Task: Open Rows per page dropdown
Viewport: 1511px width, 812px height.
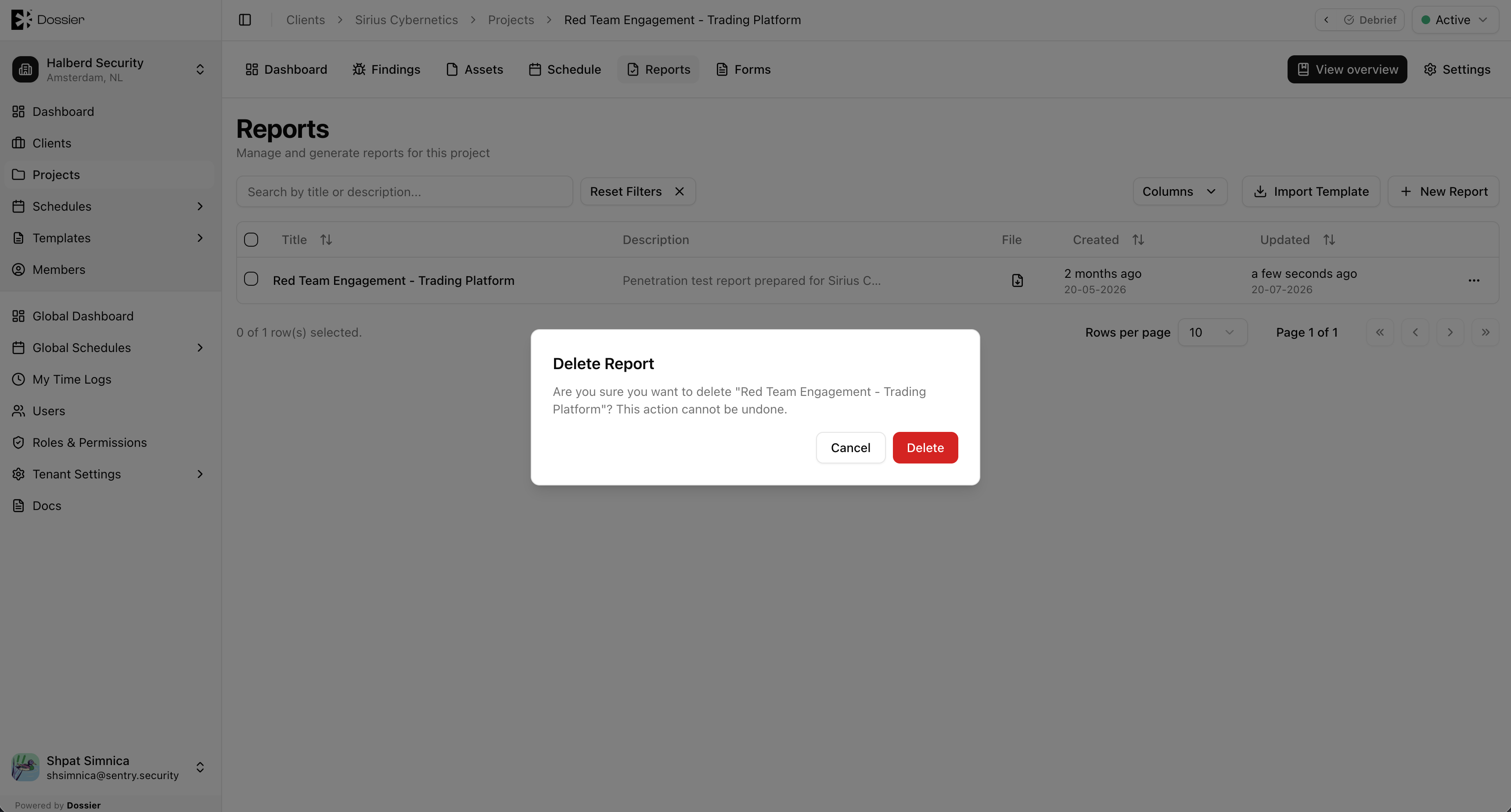Action: 1212,332
